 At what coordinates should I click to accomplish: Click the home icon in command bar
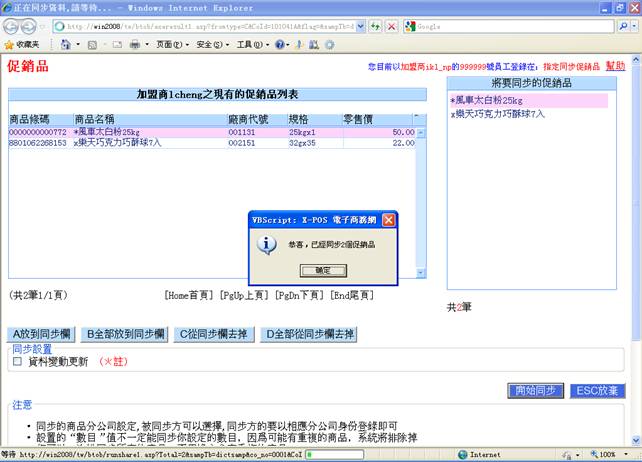click(66, 45)
